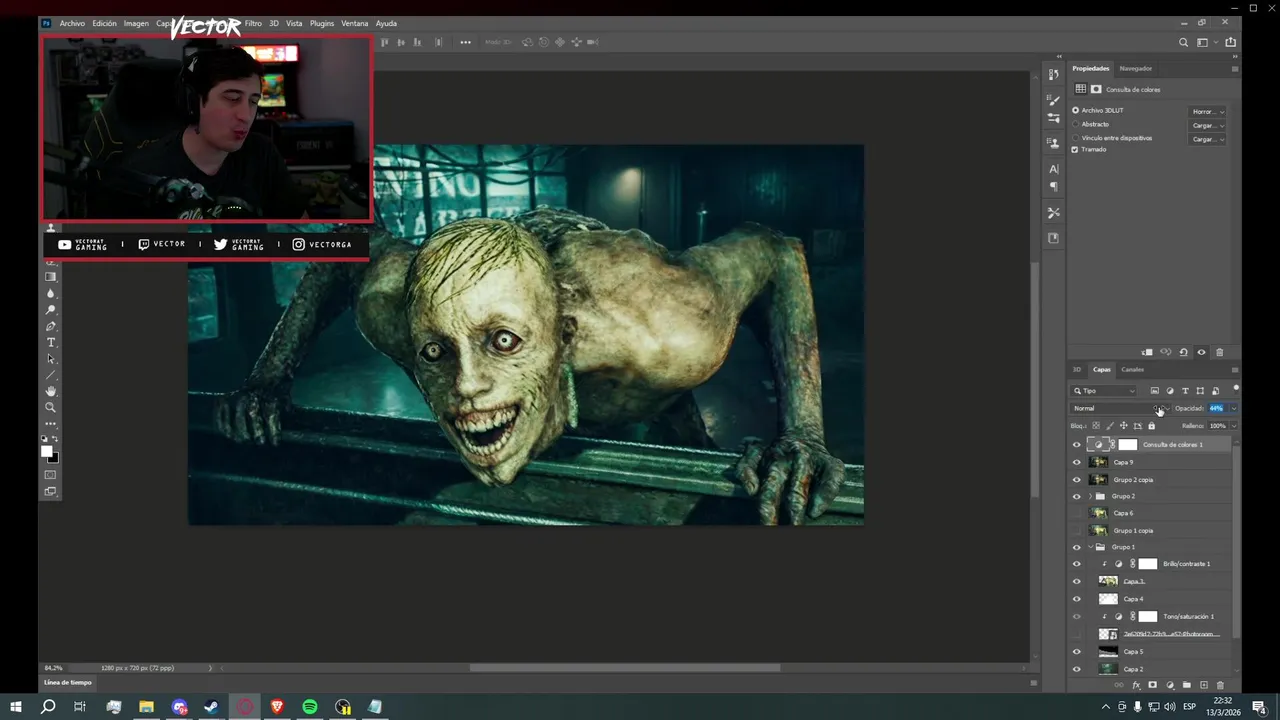Screen dimensions: 1280x720
Task: Select Archivo 3DLUT radio button
Action: tap(1076, 110)
